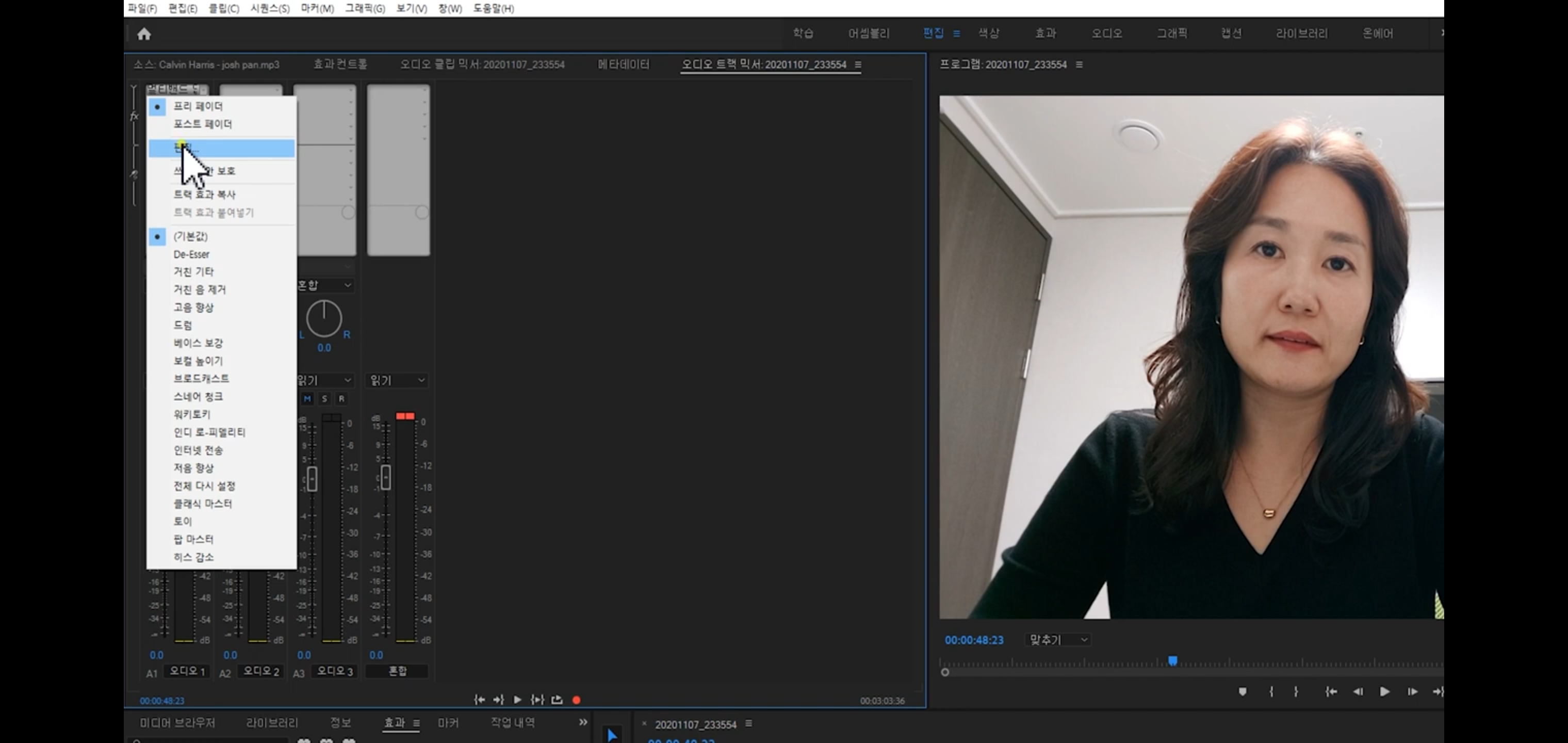Toggle loop playback icon in mixer
Viewport: 1568px width, 743px height.
point(557,700)
